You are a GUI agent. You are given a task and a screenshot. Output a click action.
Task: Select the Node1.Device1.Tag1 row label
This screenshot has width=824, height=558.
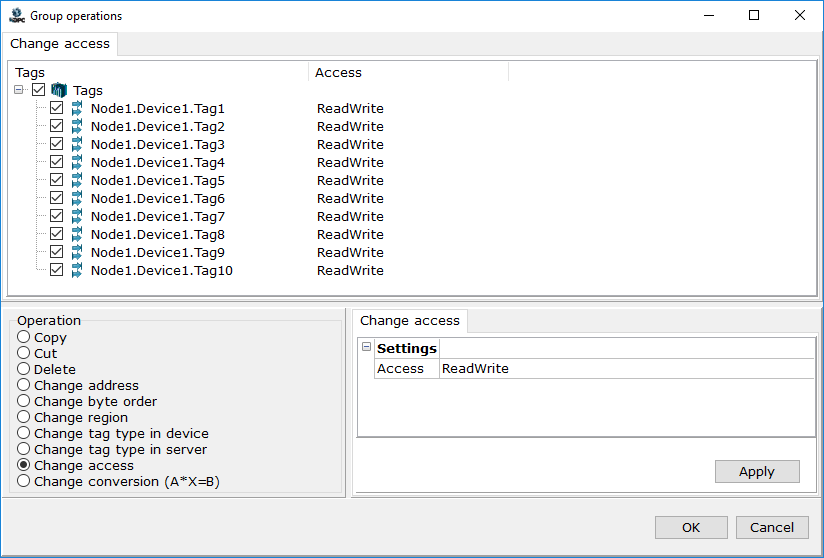(158, 109)
